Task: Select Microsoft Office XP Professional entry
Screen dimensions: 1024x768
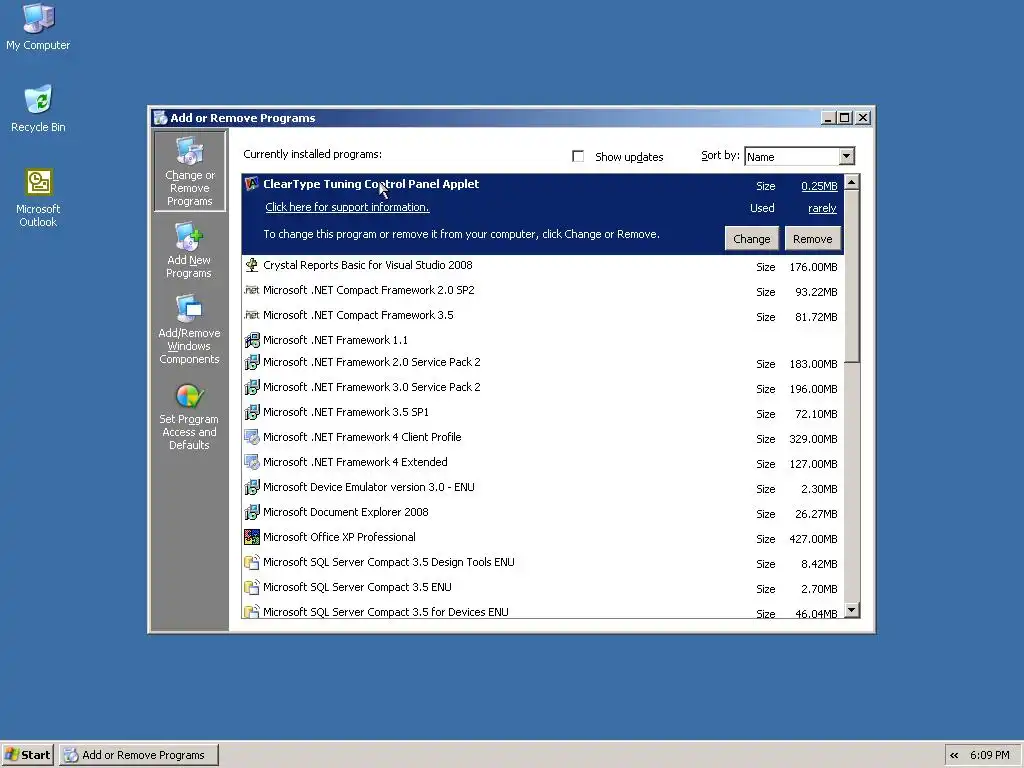Action: (542, 537)
